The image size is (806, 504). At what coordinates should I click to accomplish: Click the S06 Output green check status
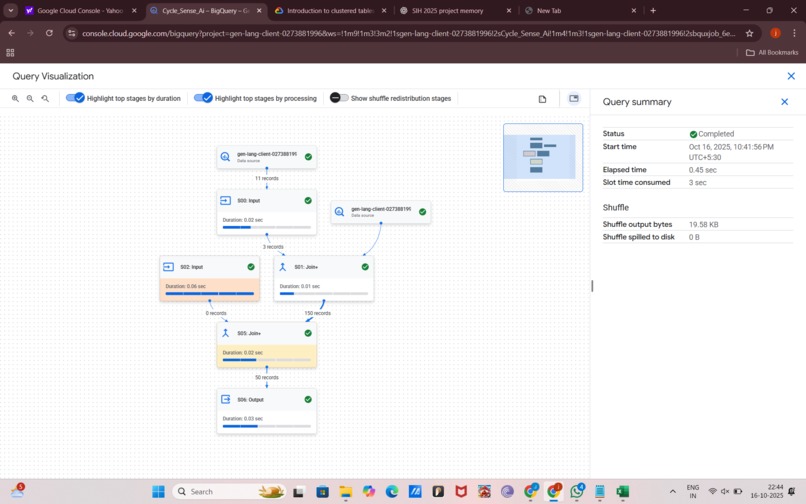pos(308,400)
